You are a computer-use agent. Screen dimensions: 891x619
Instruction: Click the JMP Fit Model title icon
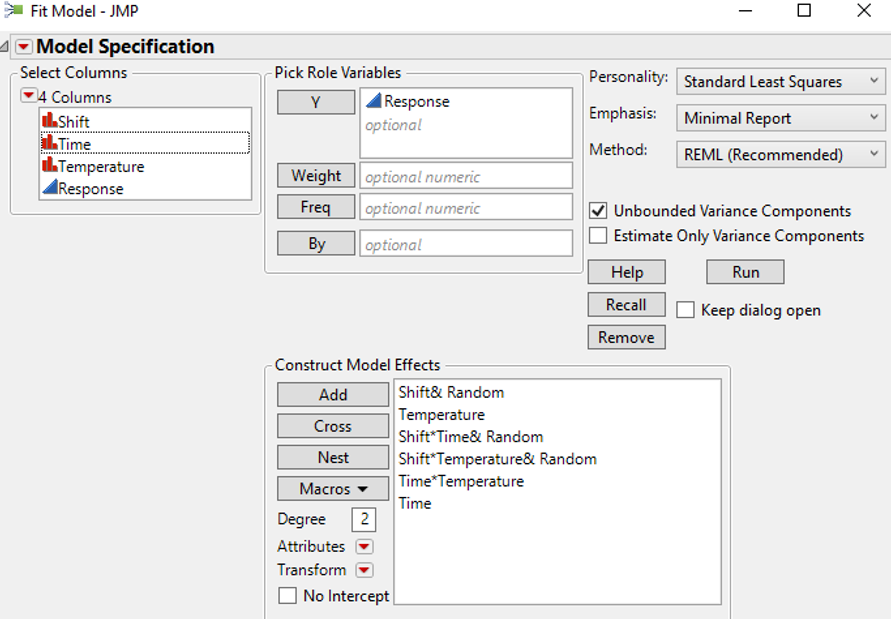click(x=14, y=11)
